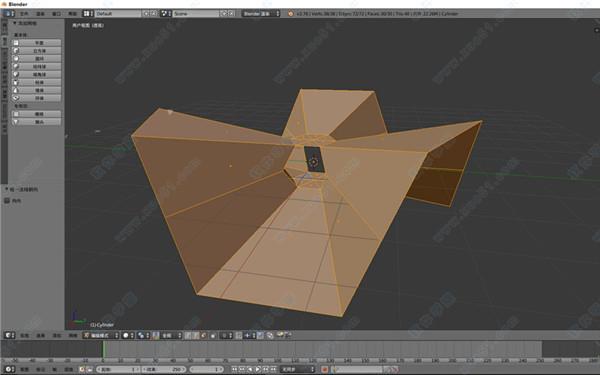Play the animation in reverse
600x375 pixels.
point(250,369)
